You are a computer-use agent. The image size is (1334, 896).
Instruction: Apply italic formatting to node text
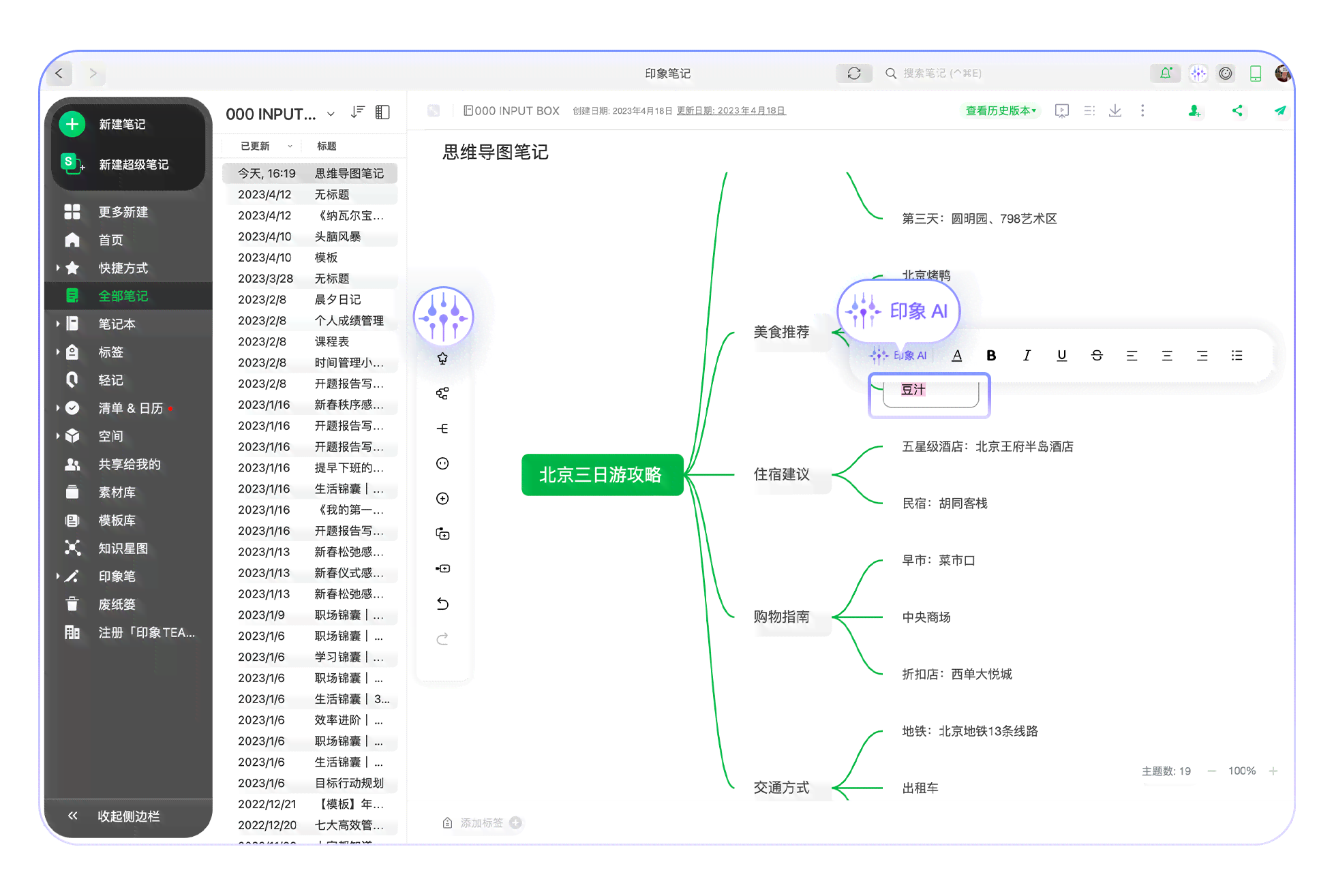click(x=1027, y=355)
